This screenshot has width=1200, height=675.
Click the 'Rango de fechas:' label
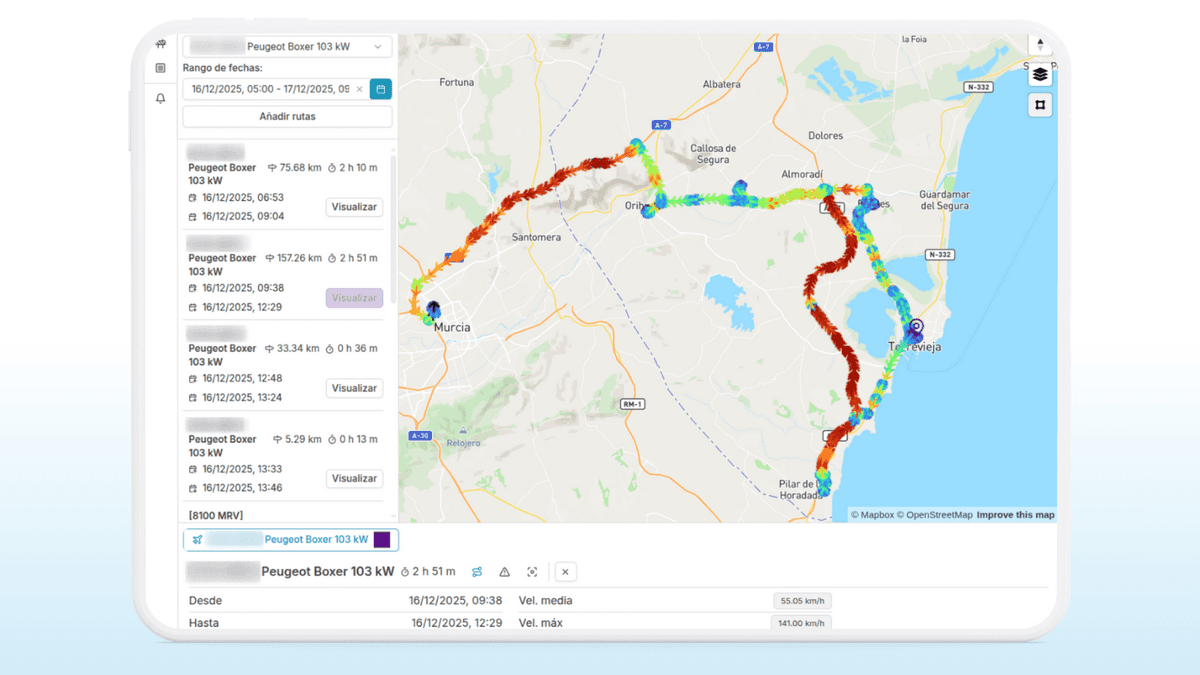tap(222, 68)
